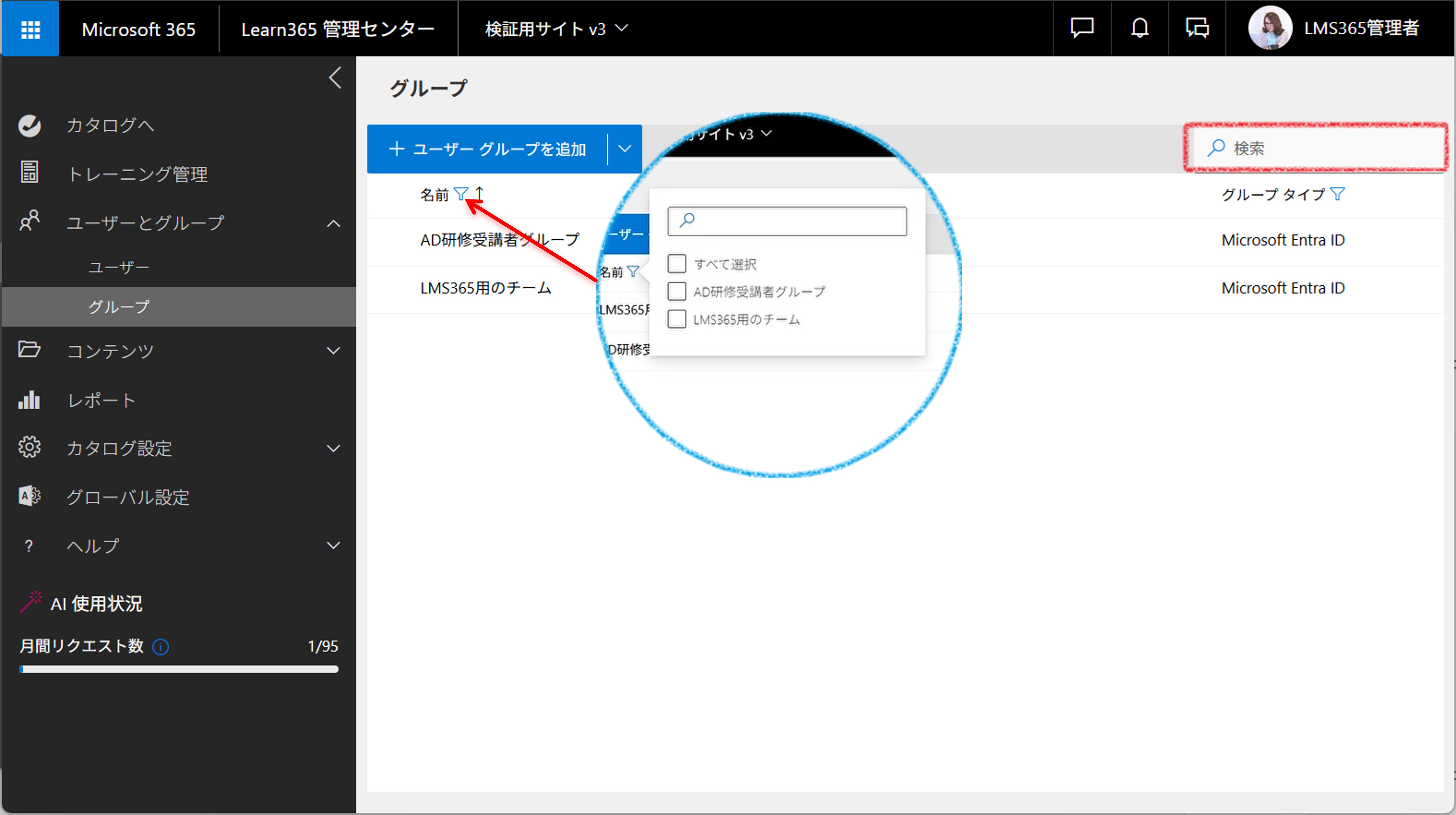Viewport: 1456px width, 815px height.
Task: Click the レポート bar chart icon
Action: tap(30, 400)
